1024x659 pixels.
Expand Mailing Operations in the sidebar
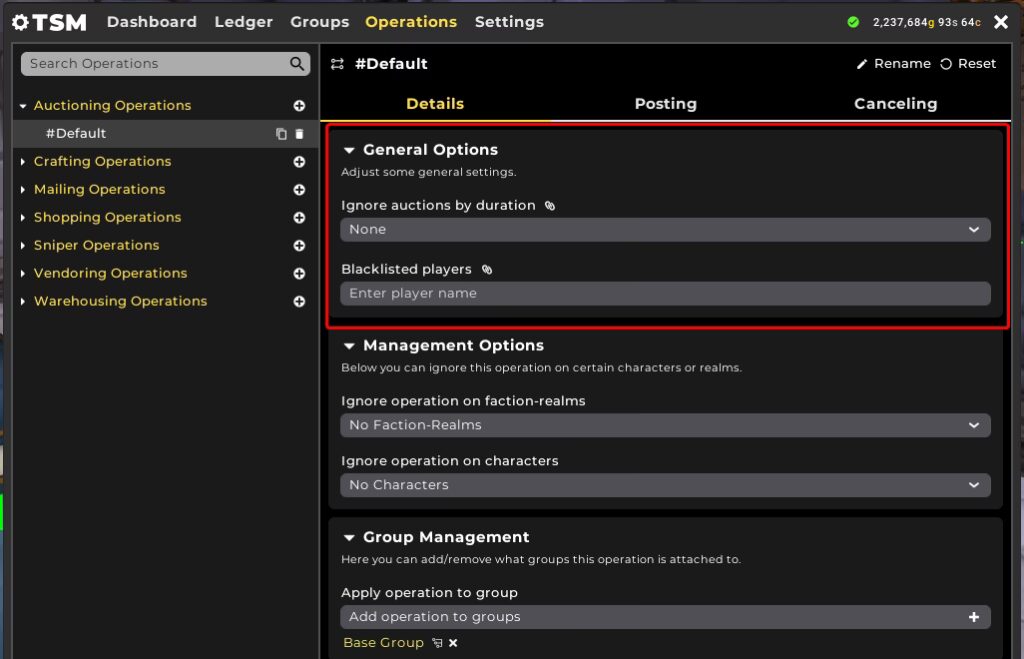[24, 190]
